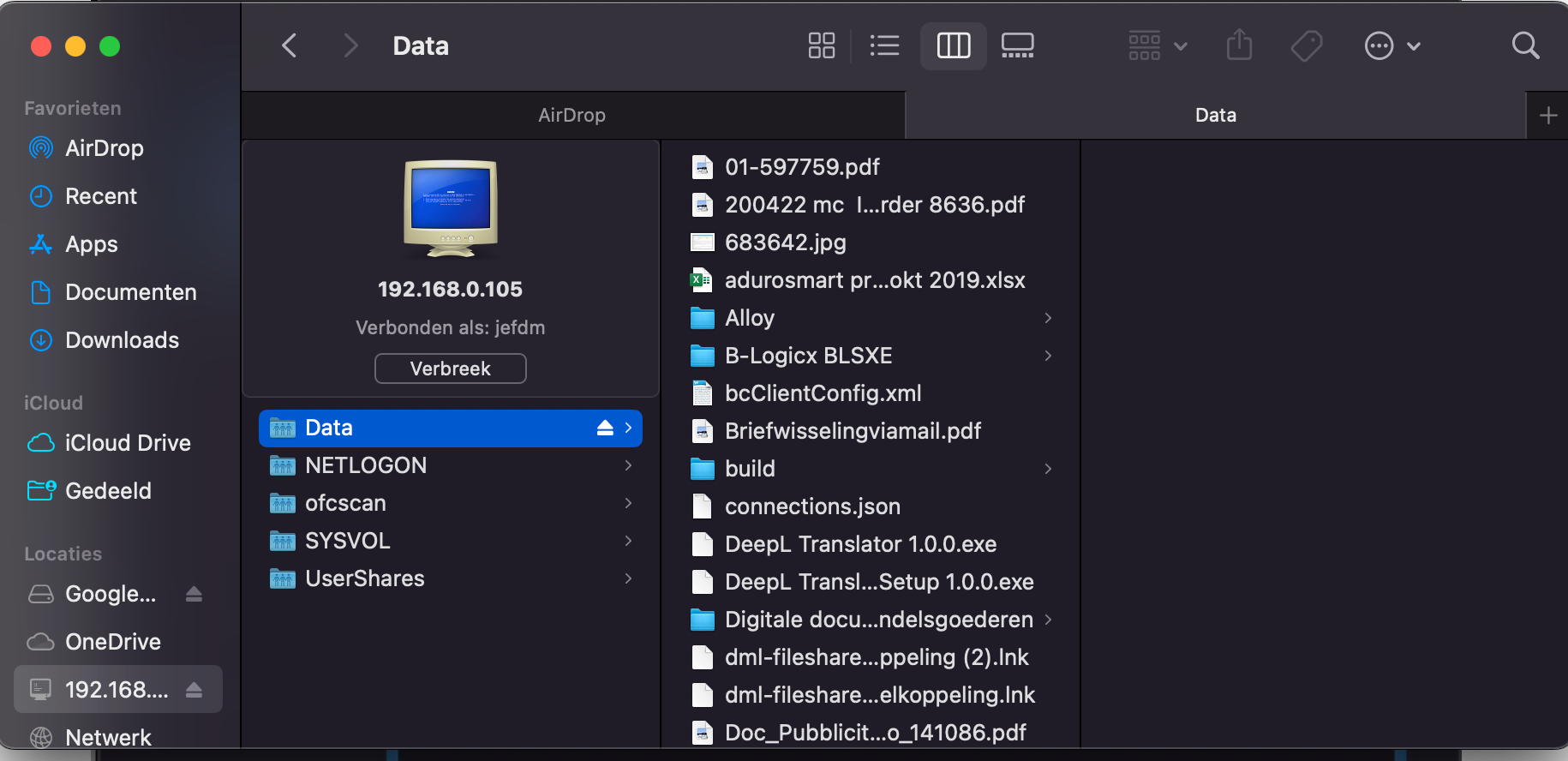Expand the Alloy folder chevron

(1048, 318)
